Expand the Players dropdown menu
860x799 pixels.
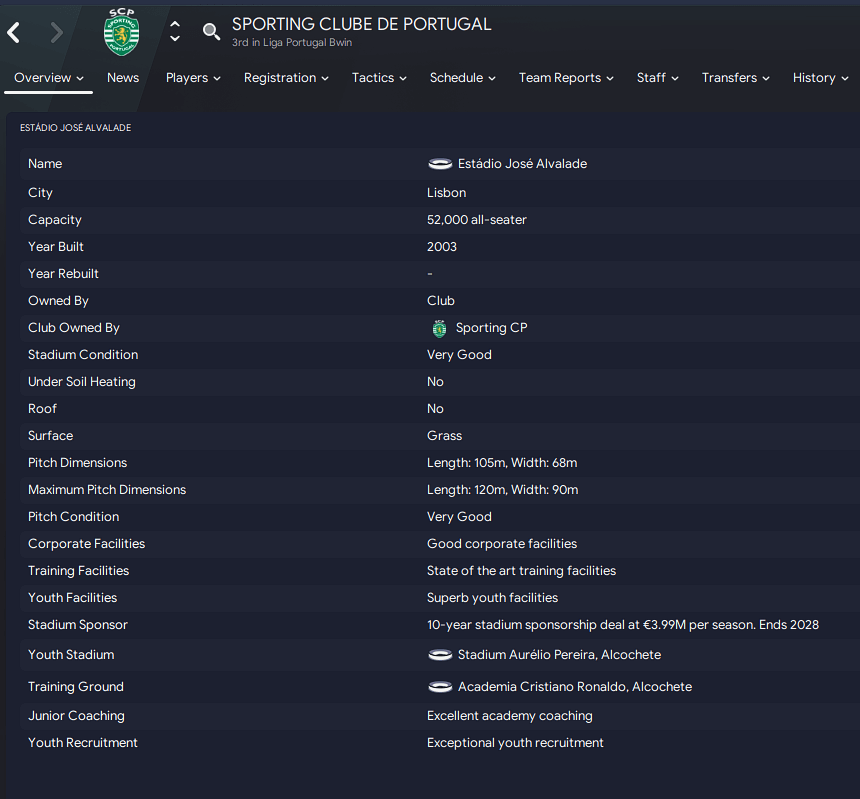[193, 78]
